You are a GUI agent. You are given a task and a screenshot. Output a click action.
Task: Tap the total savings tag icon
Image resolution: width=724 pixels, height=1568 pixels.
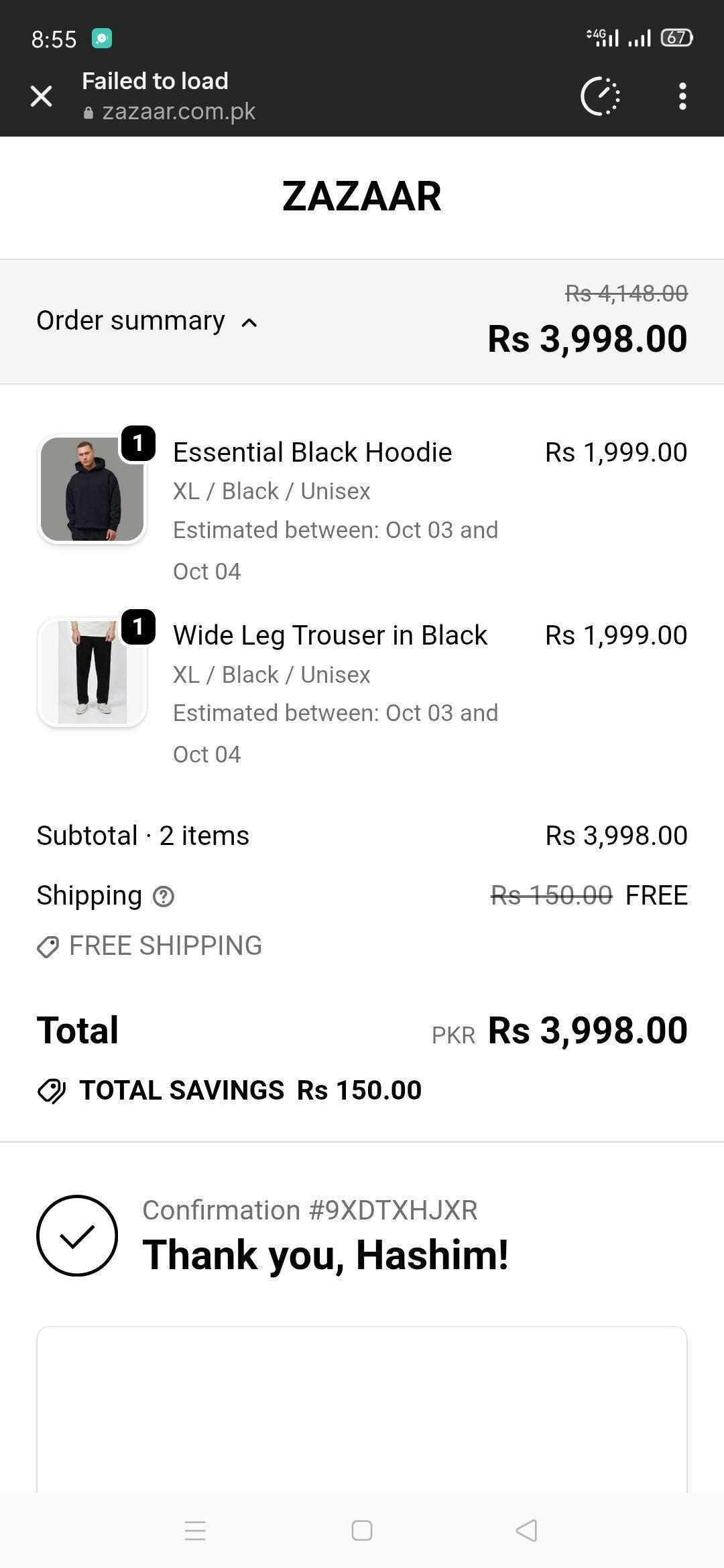pos(52,1091)
